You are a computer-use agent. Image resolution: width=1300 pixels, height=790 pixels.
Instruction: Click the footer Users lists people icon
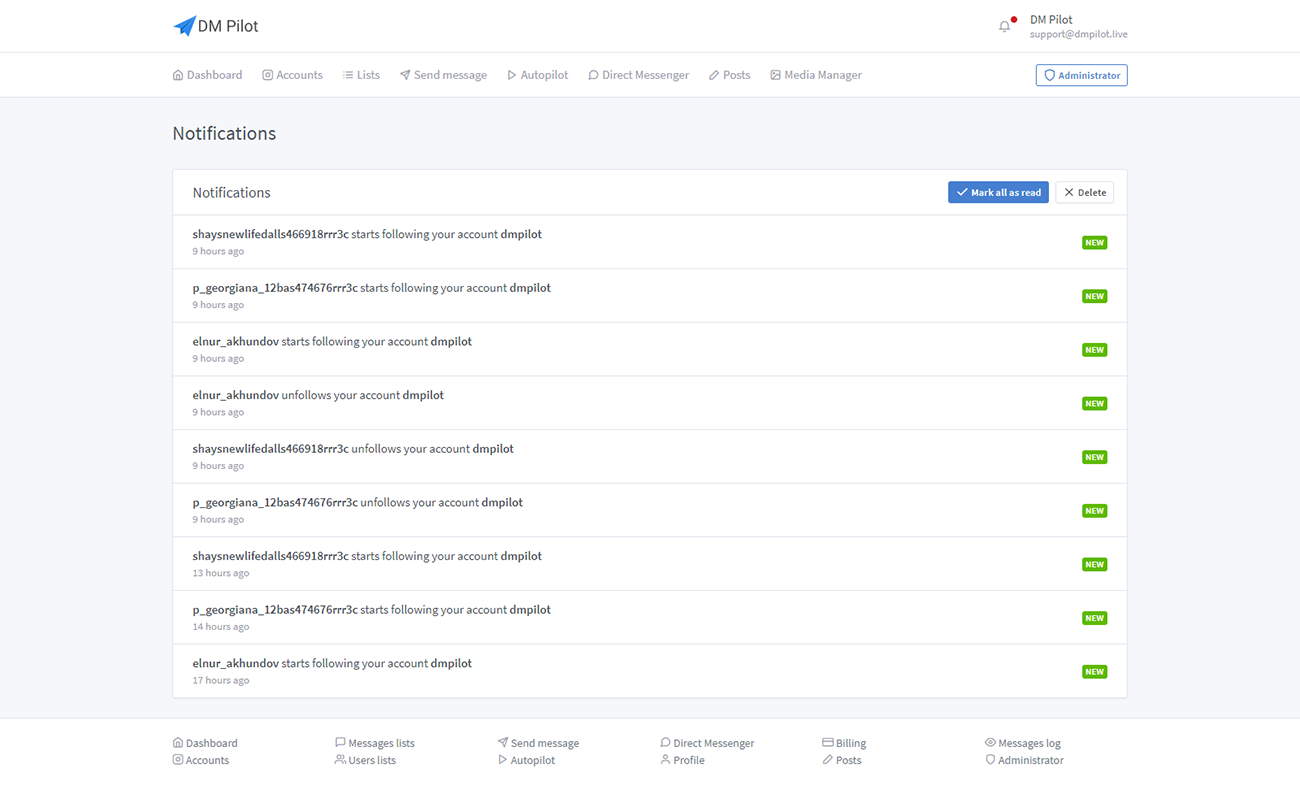point(340,760)
